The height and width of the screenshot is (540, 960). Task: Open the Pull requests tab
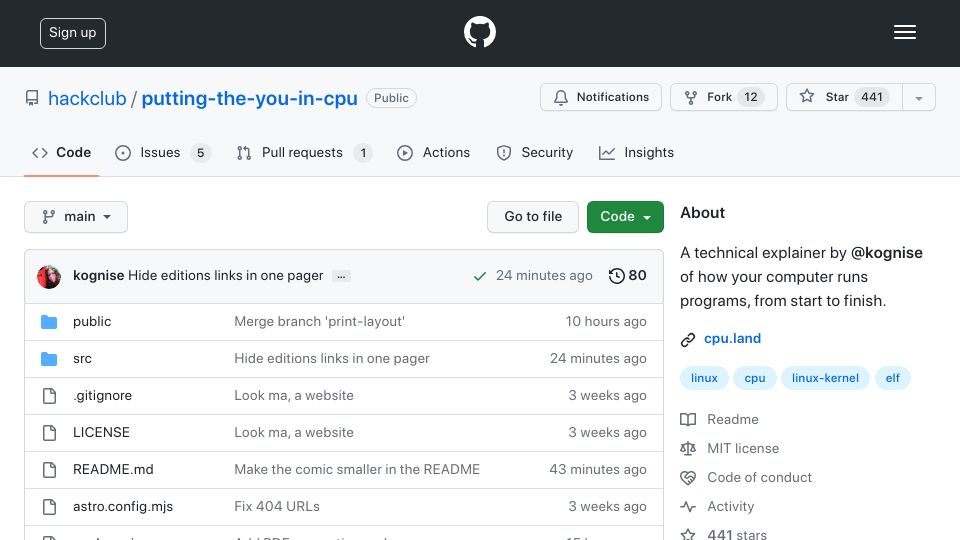coord(304,152)
